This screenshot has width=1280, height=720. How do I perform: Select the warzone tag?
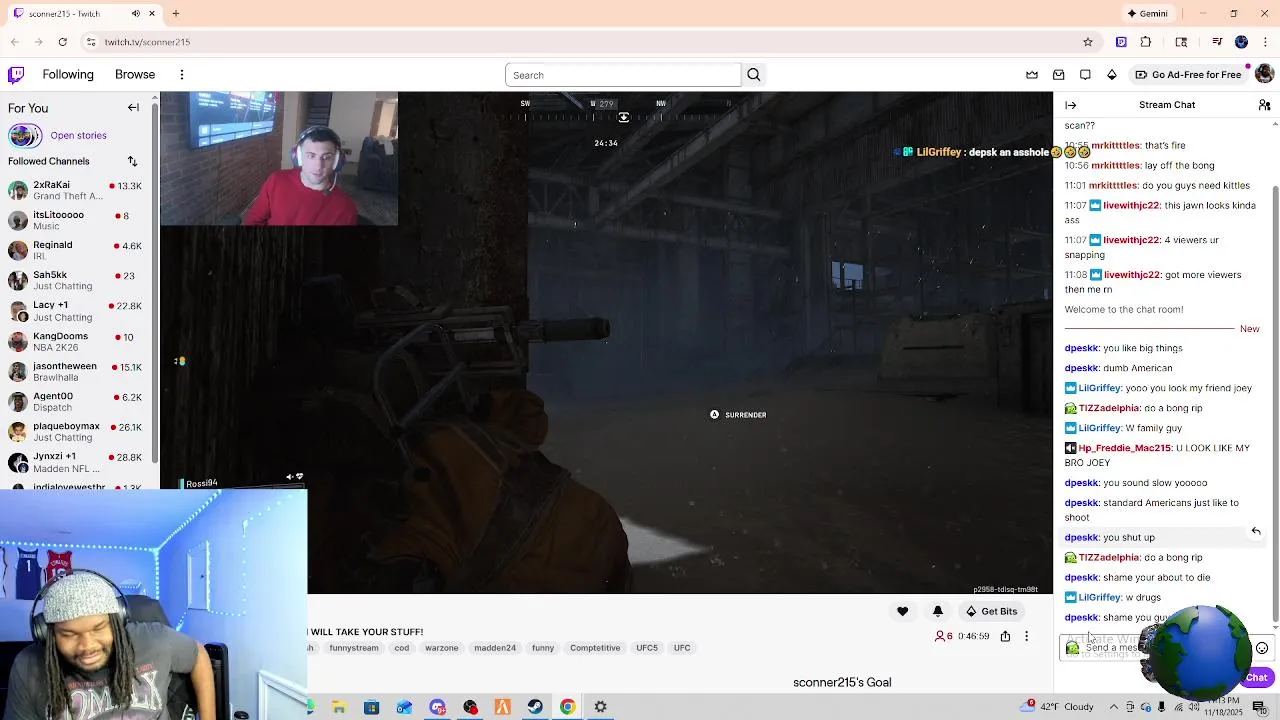click(441, 648)
